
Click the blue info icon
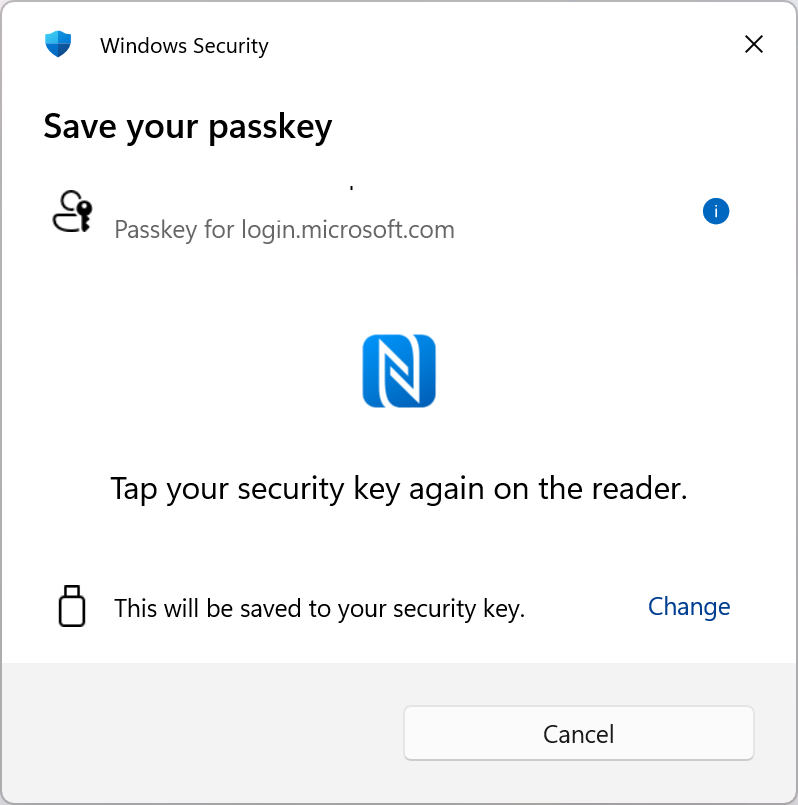click(x=716, y=211)
